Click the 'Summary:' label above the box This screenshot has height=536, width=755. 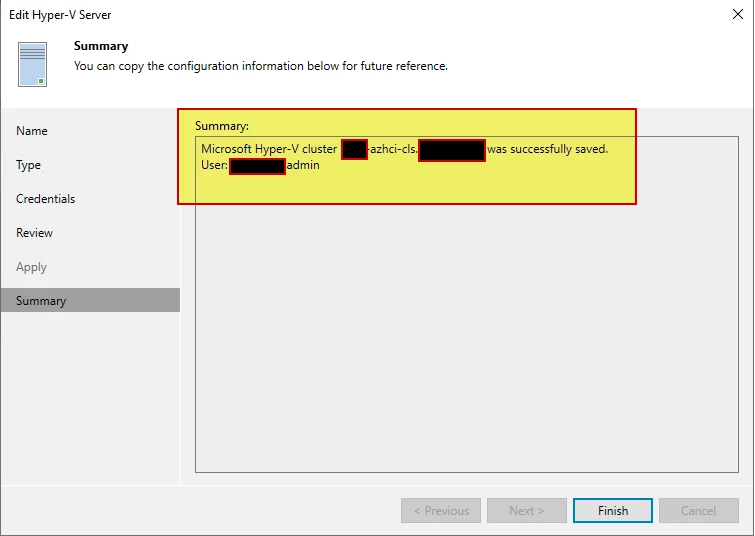point(222,126)
